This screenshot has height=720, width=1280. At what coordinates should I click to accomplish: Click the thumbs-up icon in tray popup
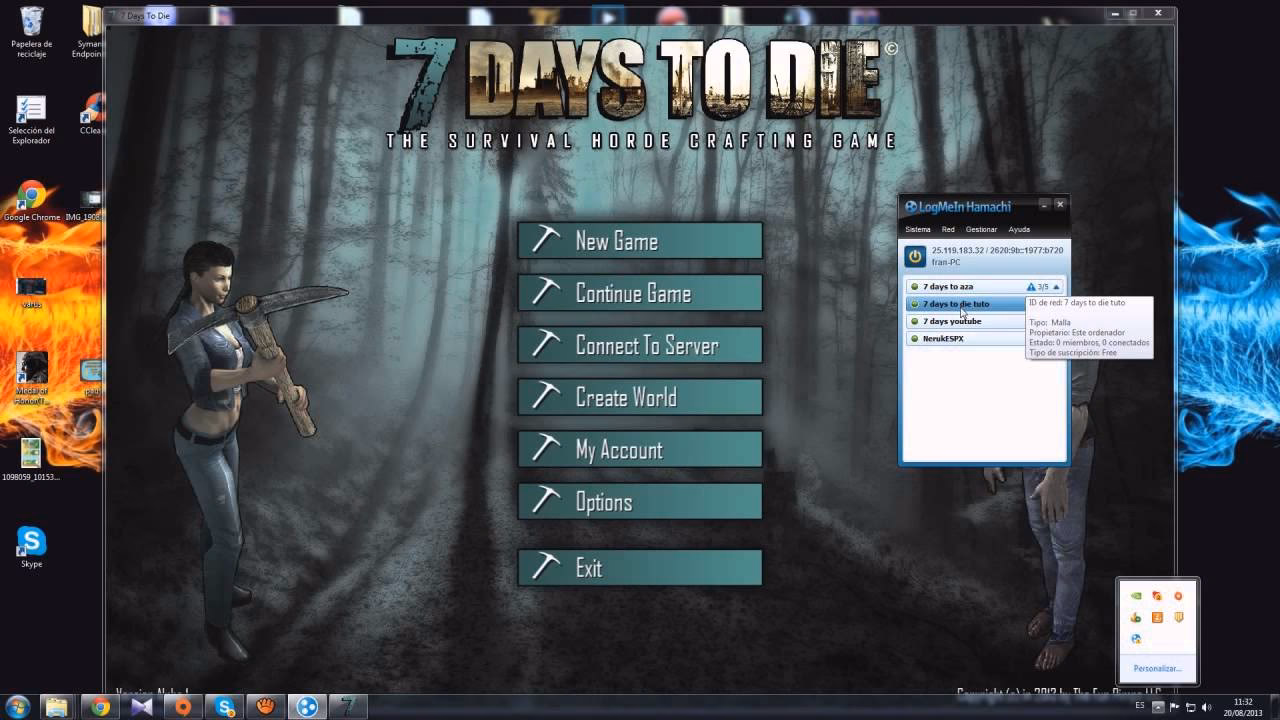1136,617
